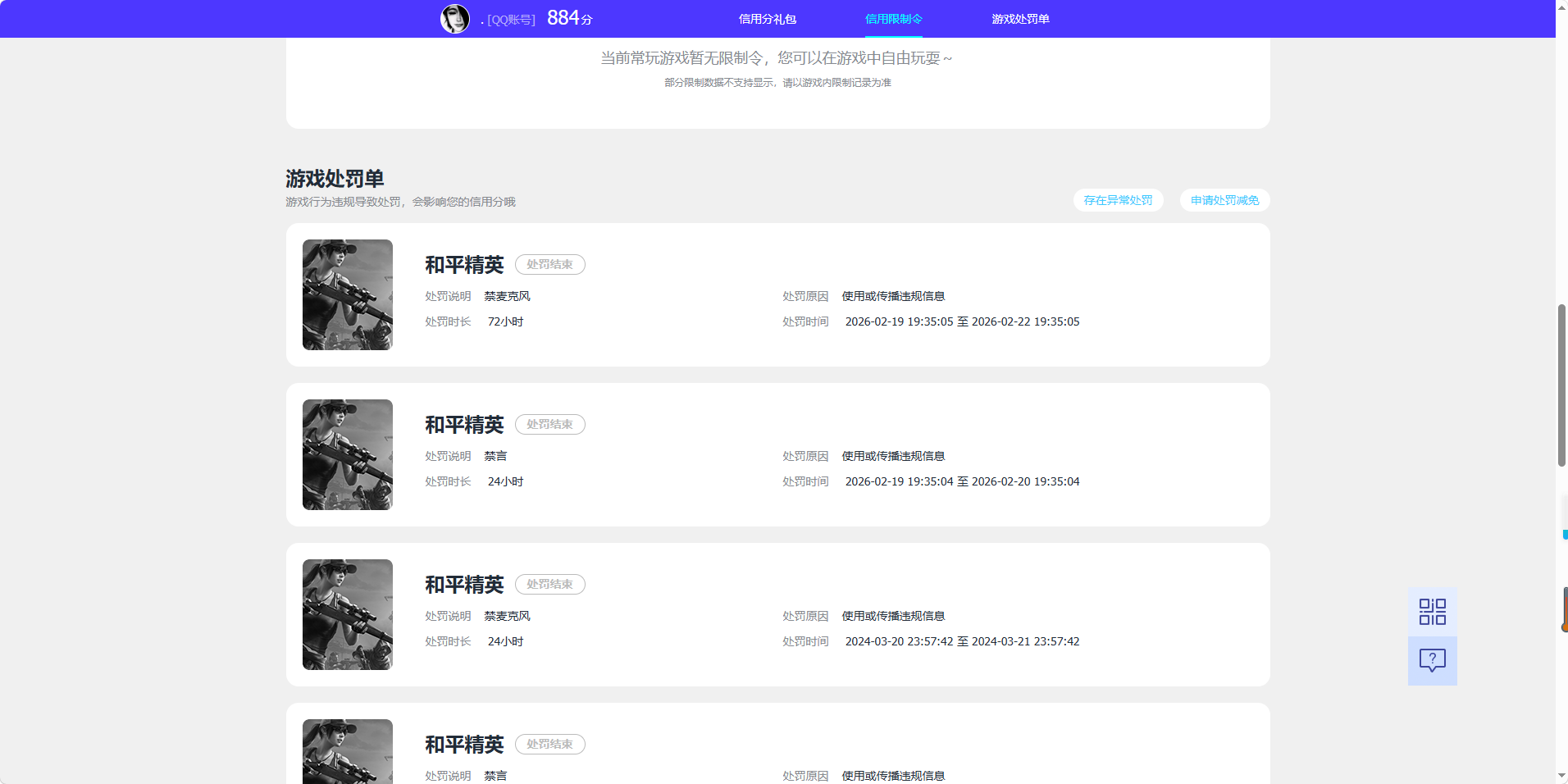This screenshot has width=1568, height=784.
Task: Click the scrollbar down arrow
Action: pyautogui.click(x=1561, y=776)
